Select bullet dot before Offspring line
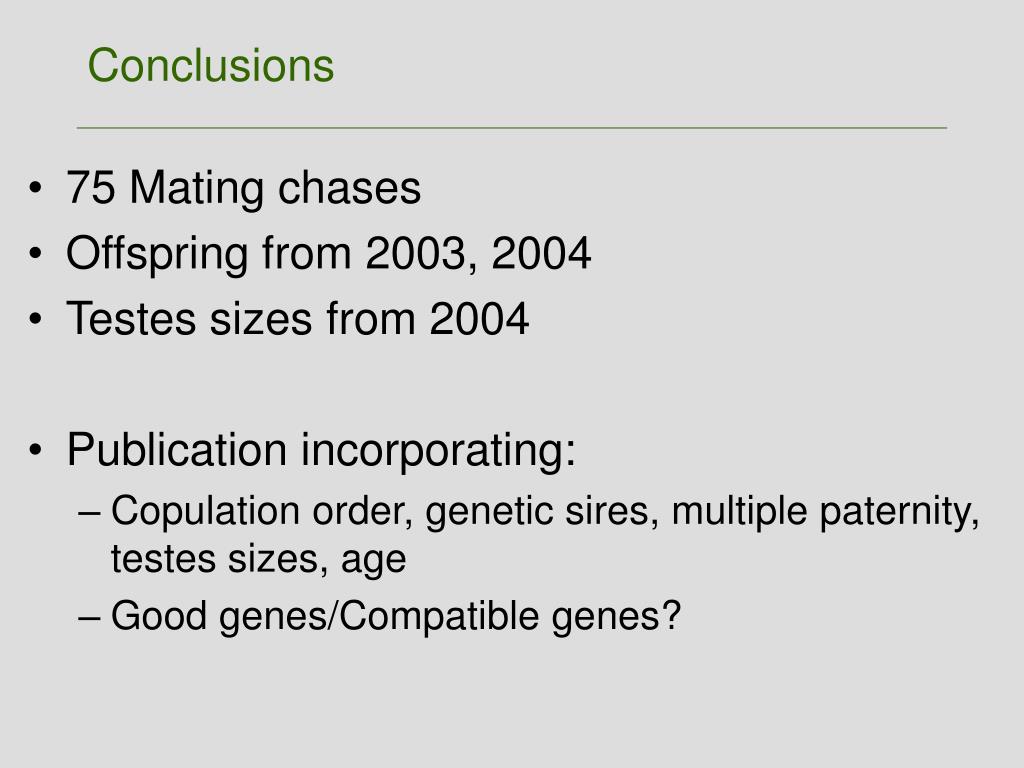This screenshot has height=768, width=1024. coord(35,253)
